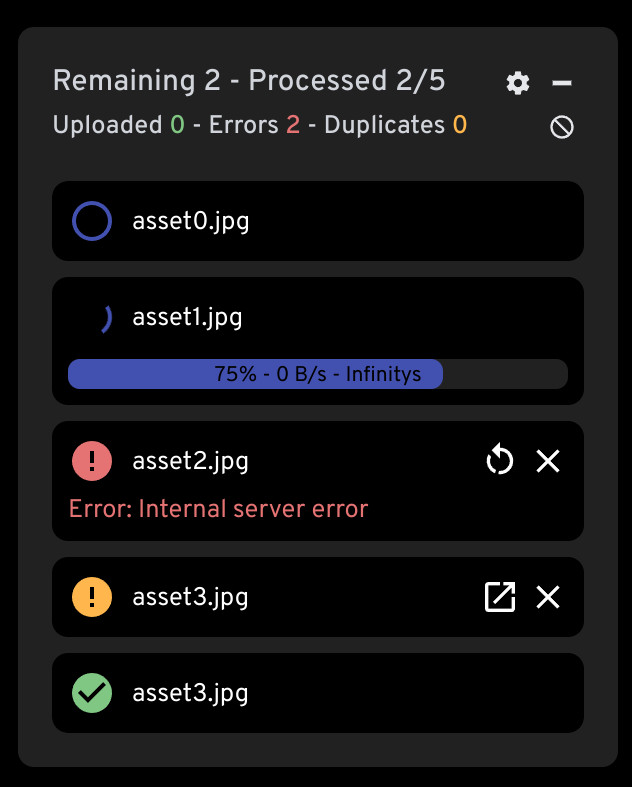Dismiss the asset2.jpg error entry
This screenshot has height=787, width=632.
point(548,461)
